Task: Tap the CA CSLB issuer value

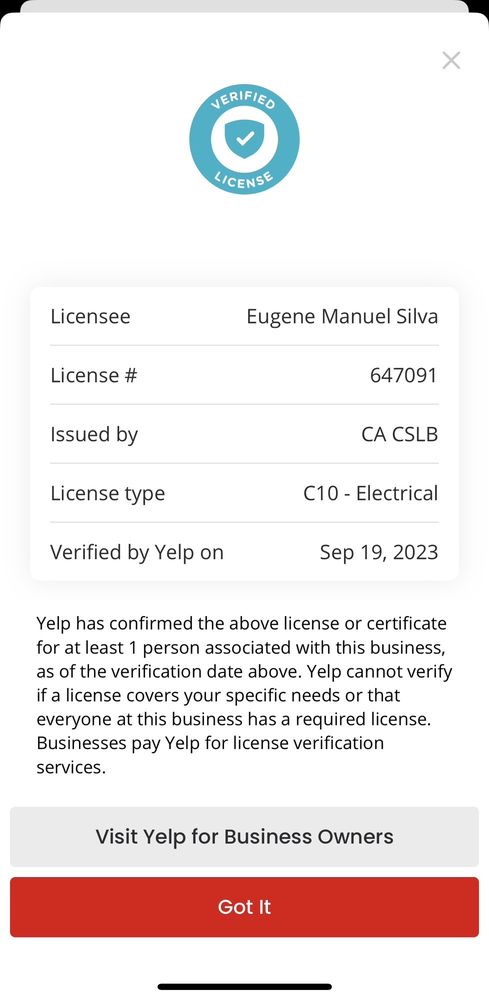Action: point(400,434)
